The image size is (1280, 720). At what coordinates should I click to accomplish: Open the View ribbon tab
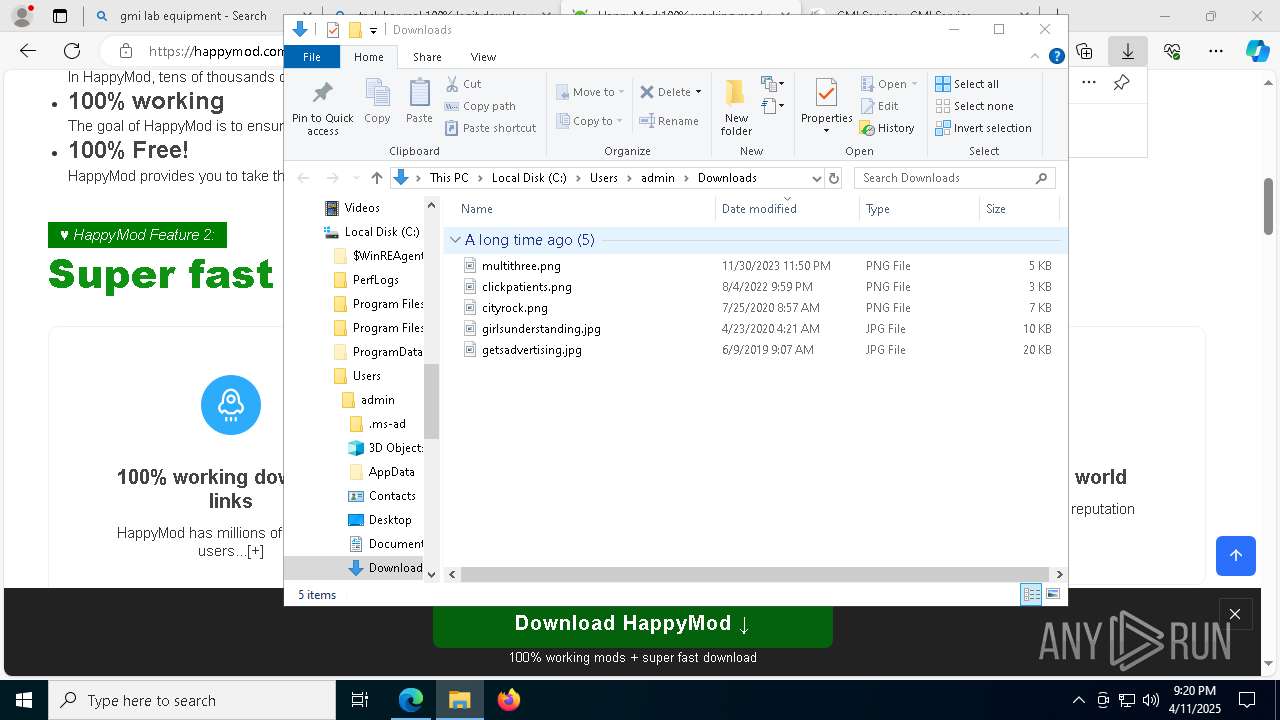[x=483, y=57]
